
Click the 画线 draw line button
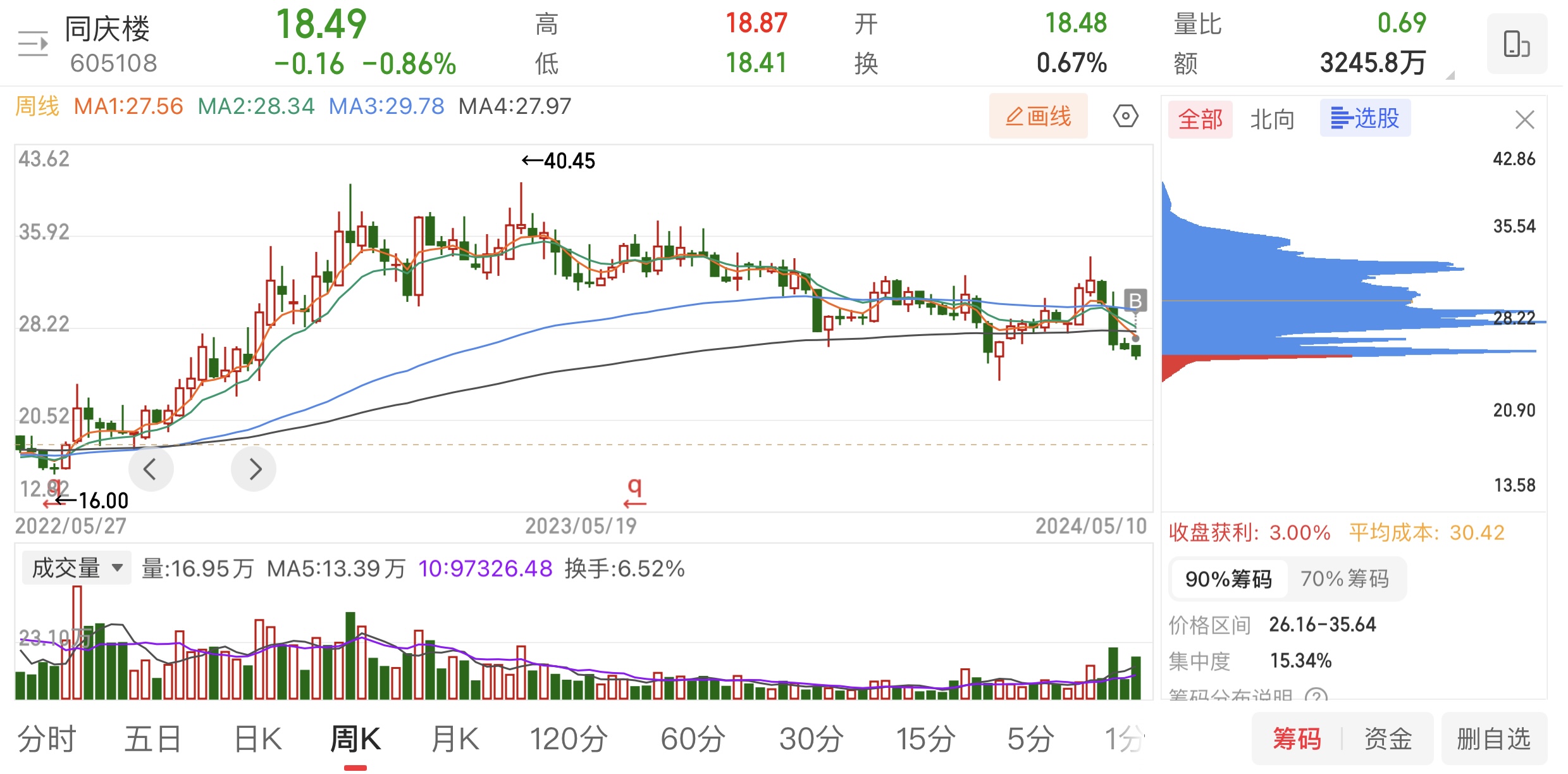tap(1038, 116)
